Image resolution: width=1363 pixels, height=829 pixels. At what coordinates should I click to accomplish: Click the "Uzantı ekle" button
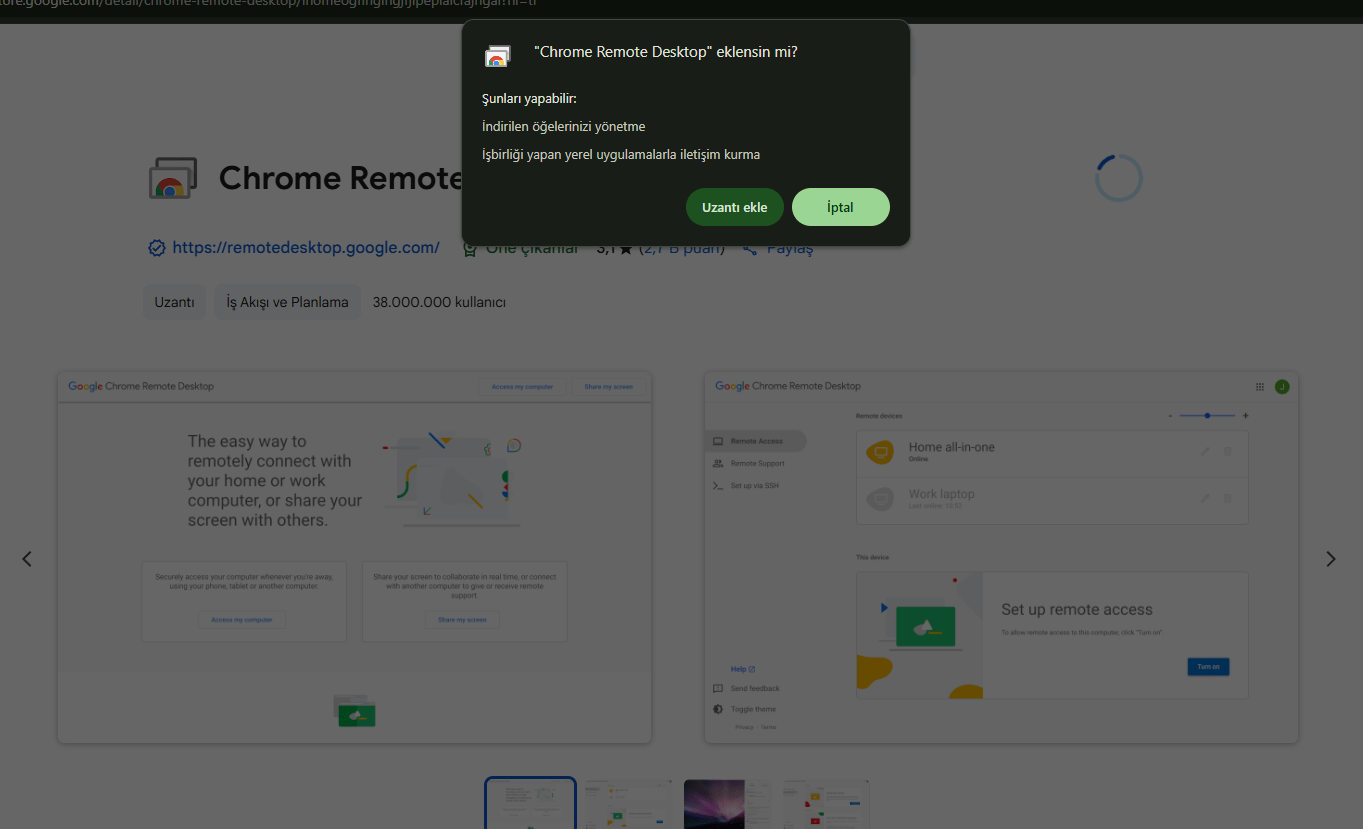pyautogui.click(x=735, y=207)
